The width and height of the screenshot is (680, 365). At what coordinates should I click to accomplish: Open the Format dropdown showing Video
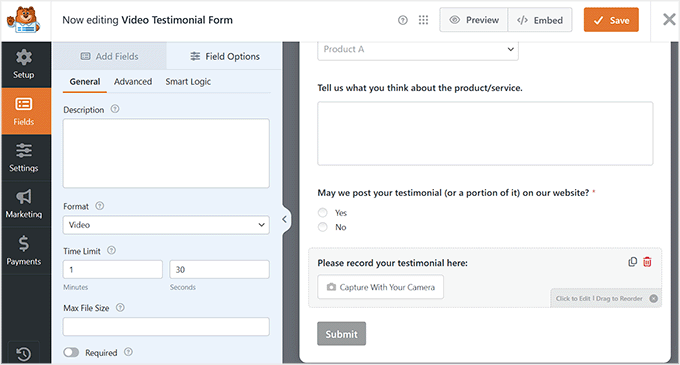[x=166, y=225]
